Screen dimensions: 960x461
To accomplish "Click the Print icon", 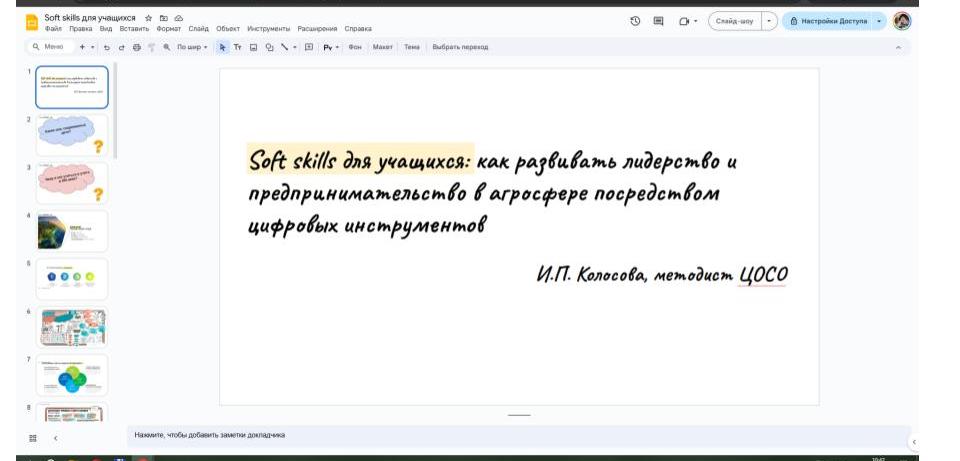I will 136,47.
